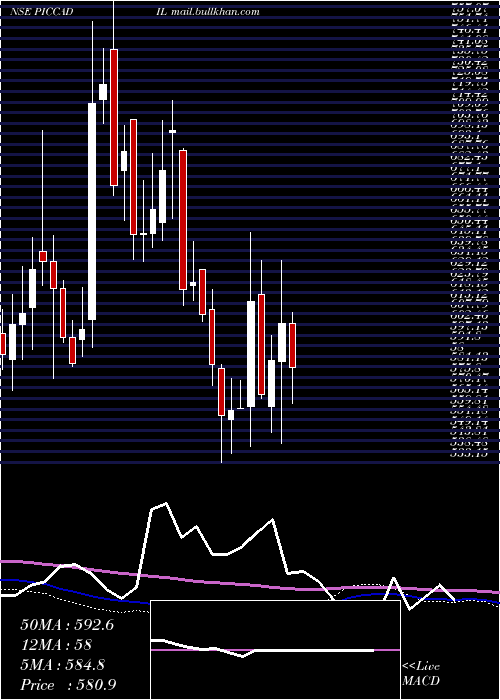Click the NSE PICCADIL chart title
500x700 pixels.
pos(88,12)
